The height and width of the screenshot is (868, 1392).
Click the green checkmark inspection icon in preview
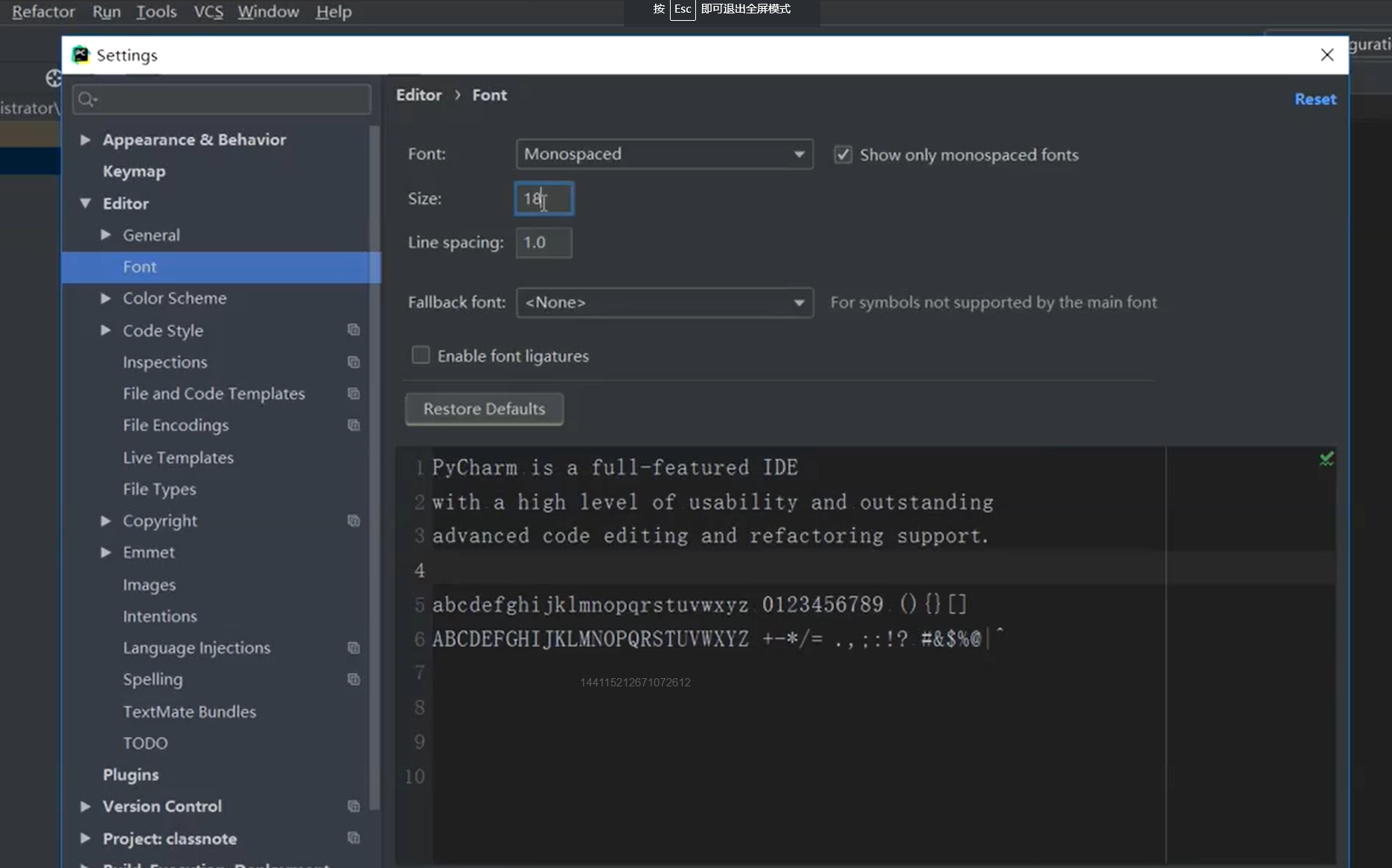click(x=1326, y=459)
